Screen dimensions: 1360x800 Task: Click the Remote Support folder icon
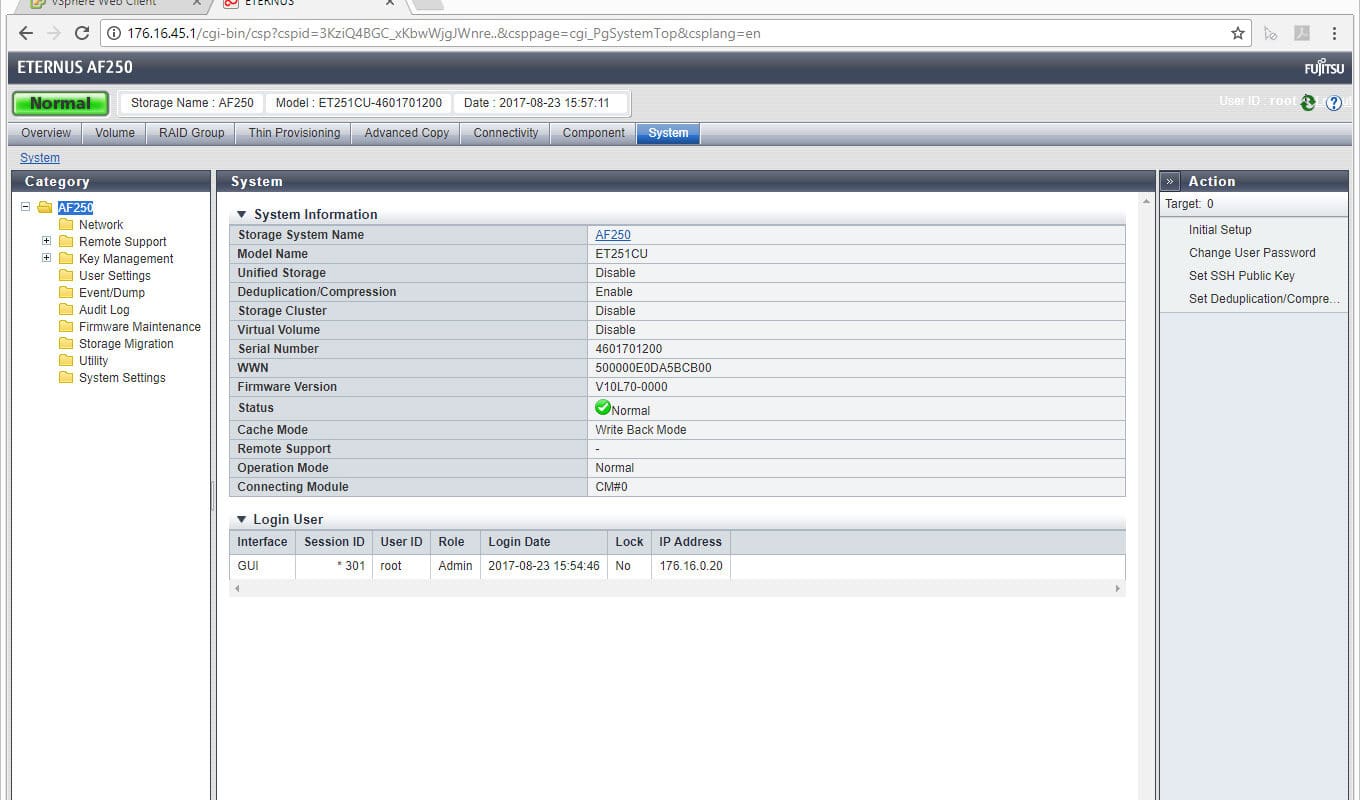[66, 242]
